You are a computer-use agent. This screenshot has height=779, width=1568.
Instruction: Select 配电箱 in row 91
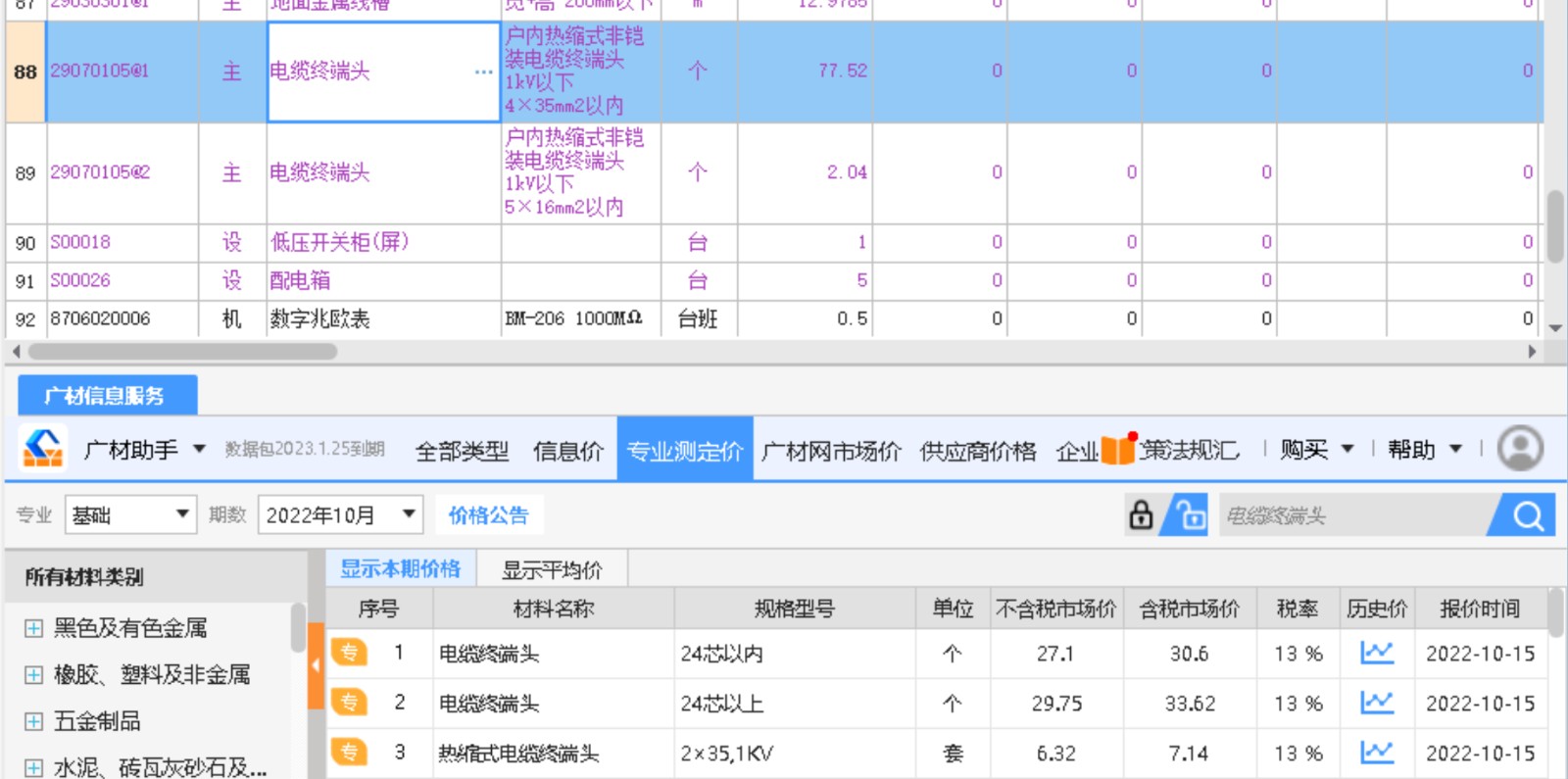(x=300, y=280)
